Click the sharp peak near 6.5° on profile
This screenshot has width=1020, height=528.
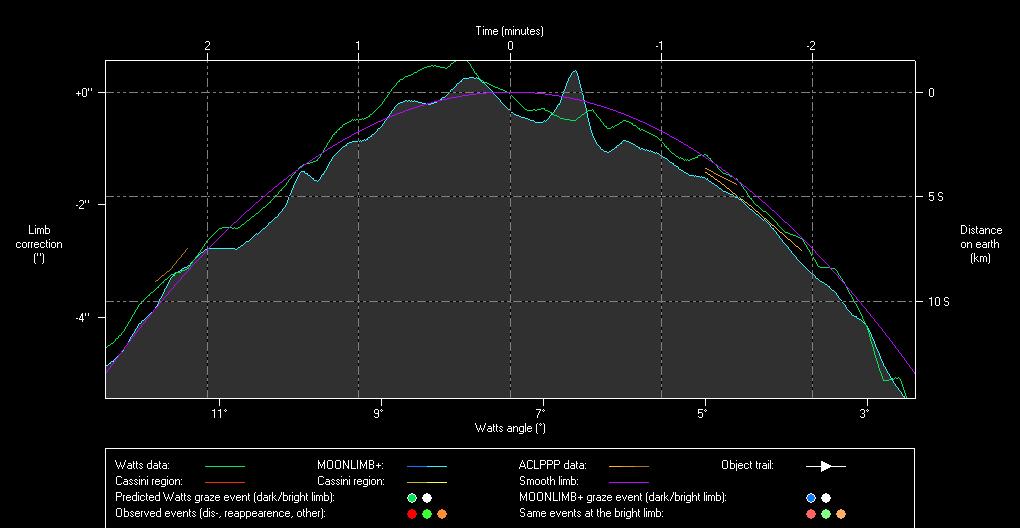pyautogui.click(x=573, y=72)
